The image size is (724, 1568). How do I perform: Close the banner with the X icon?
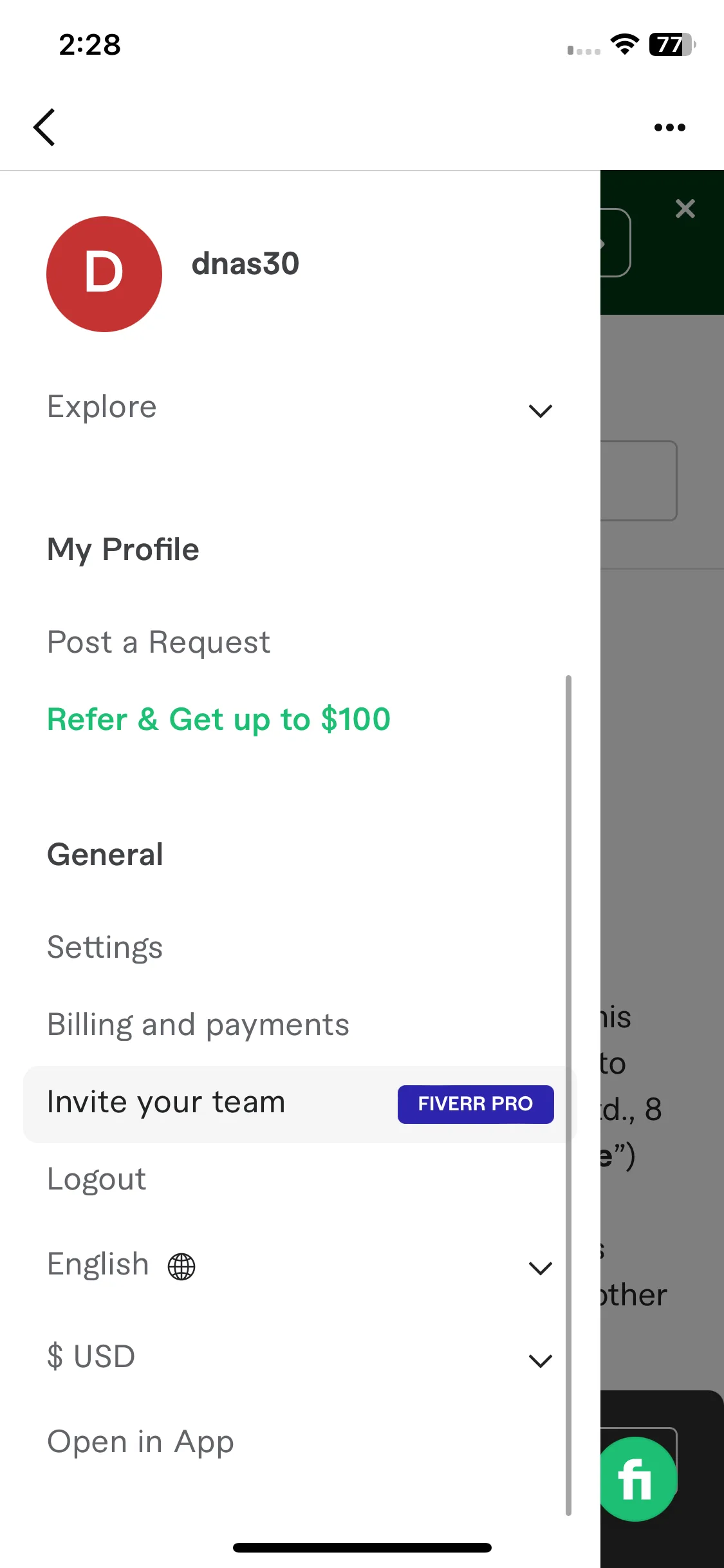click(x=685, y=209)
